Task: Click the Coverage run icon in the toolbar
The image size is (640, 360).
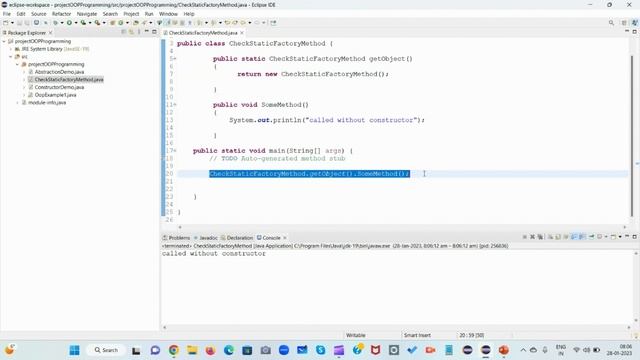Action: 83,23
